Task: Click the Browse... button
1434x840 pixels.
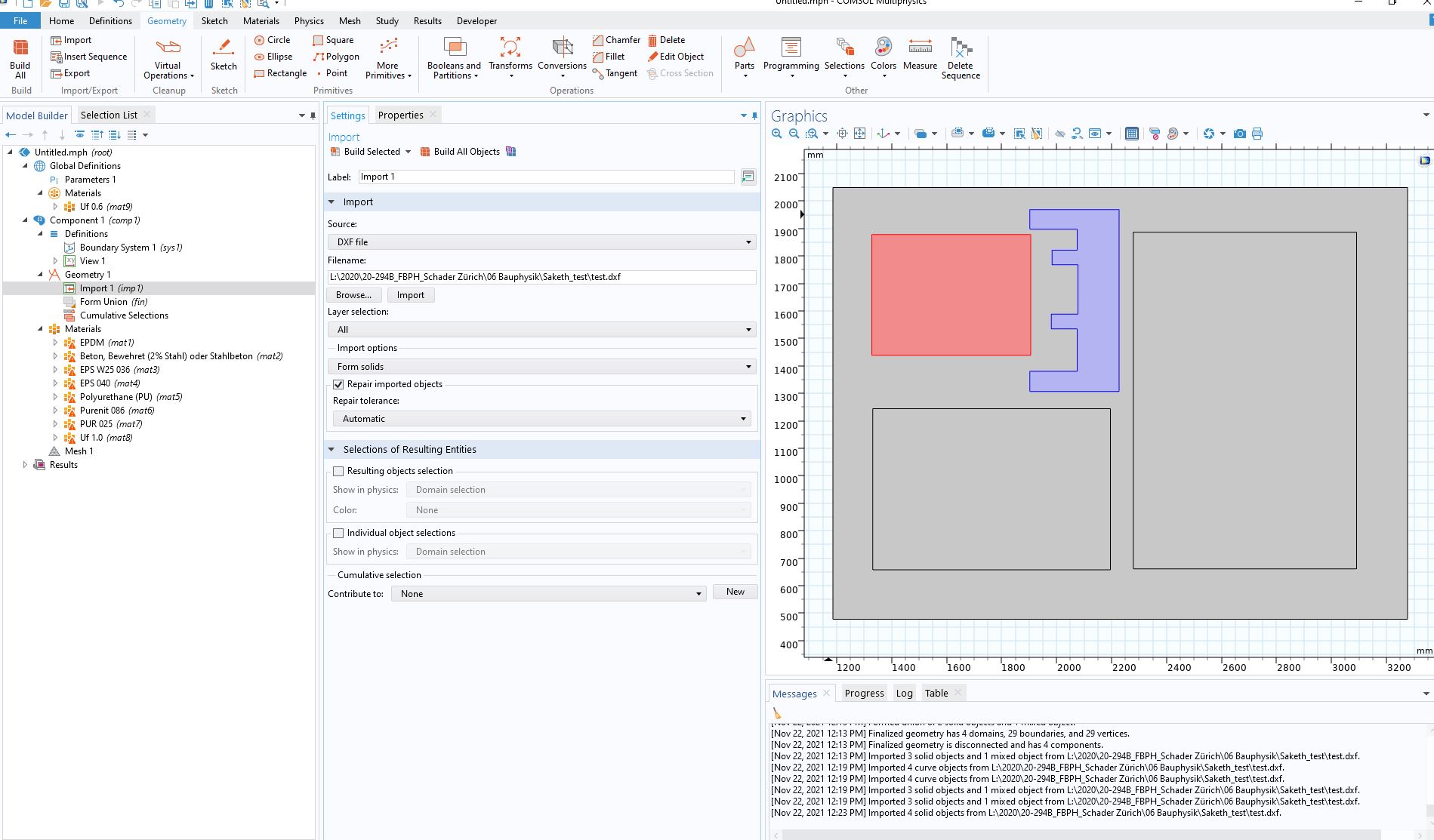Action: click(353, 295)
